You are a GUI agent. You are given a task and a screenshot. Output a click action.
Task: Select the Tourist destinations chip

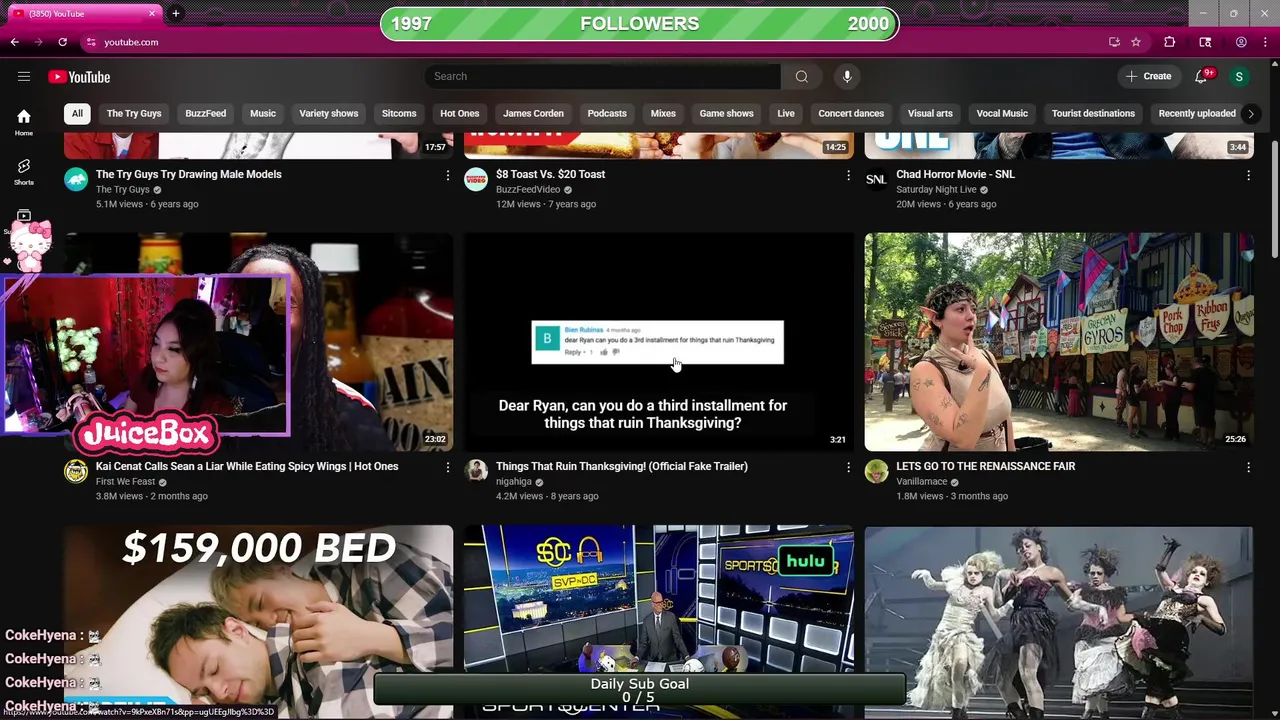tap(1093, 113)
